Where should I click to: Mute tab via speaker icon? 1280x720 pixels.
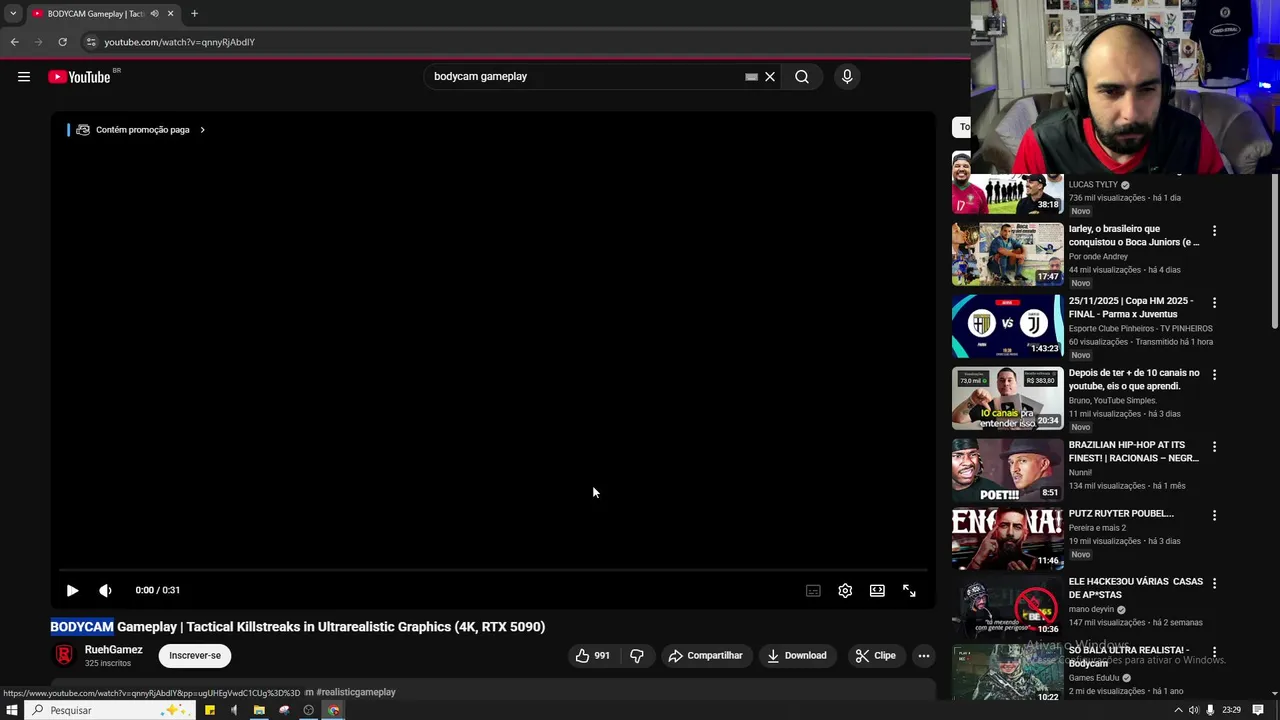154,14
